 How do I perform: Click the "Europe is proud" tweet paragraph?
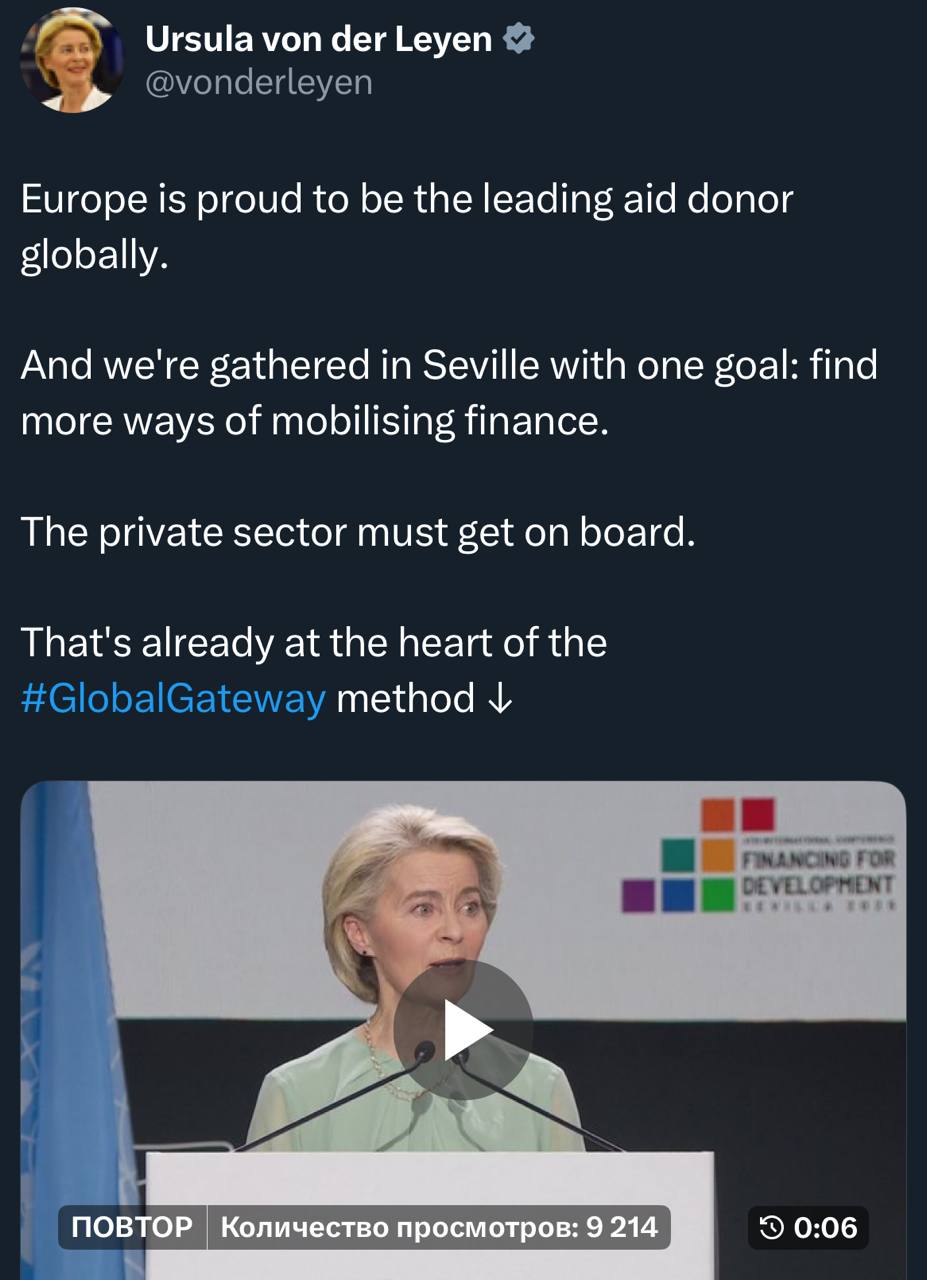[x=406, y=227]
